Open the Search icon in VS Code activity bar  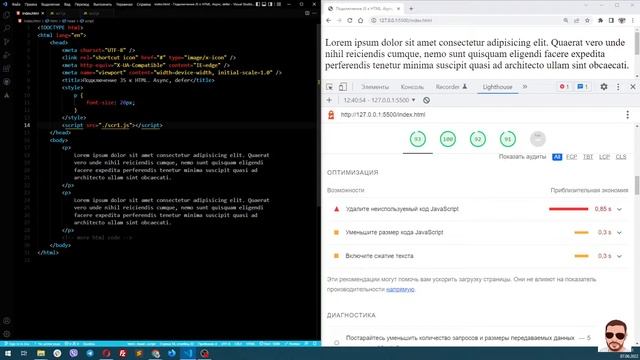coord(7,29)
